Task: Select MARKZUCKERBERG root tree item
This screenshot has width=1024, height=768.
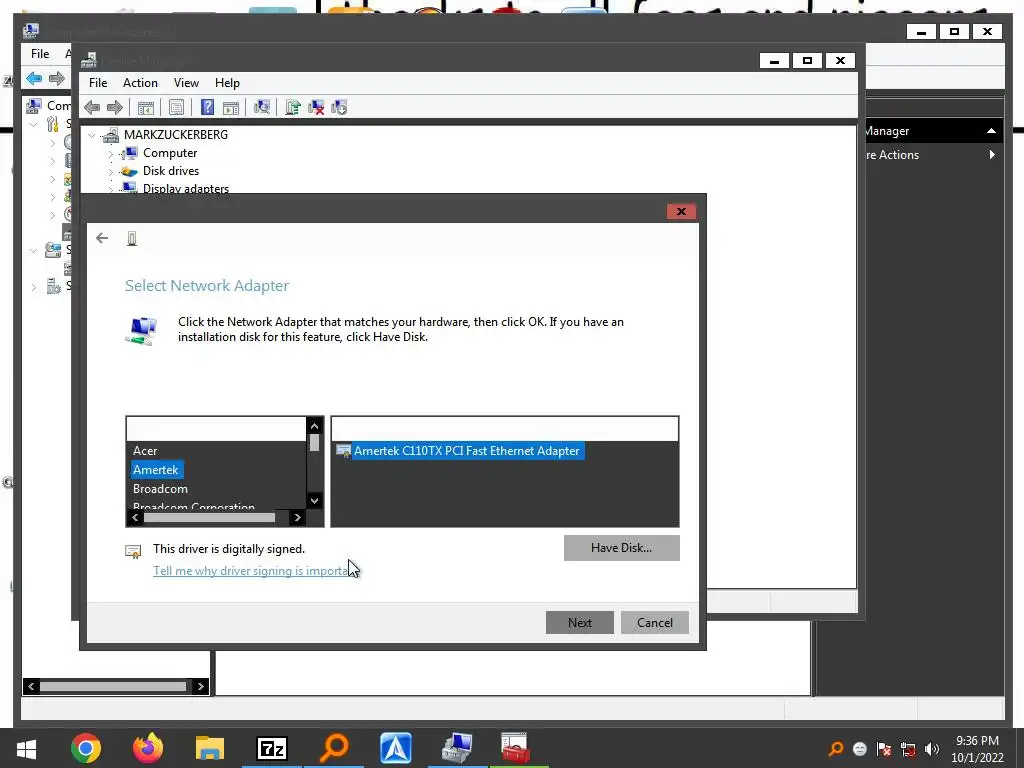Action: point(176,135)
